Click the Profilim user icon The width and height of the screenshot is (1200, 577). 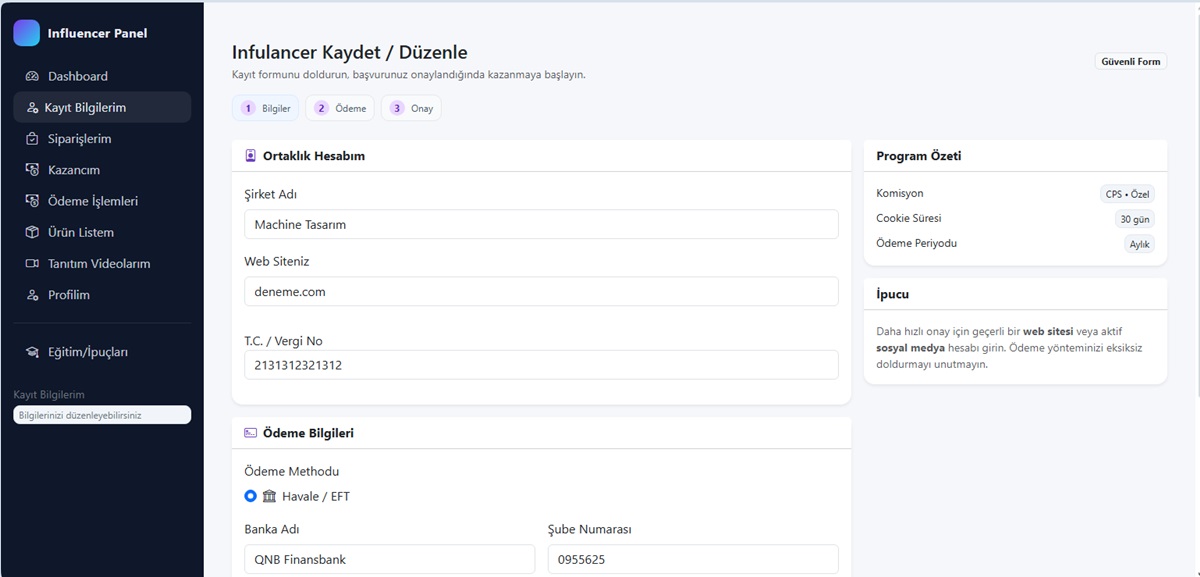pyautogui.click(x=32, y=295)
